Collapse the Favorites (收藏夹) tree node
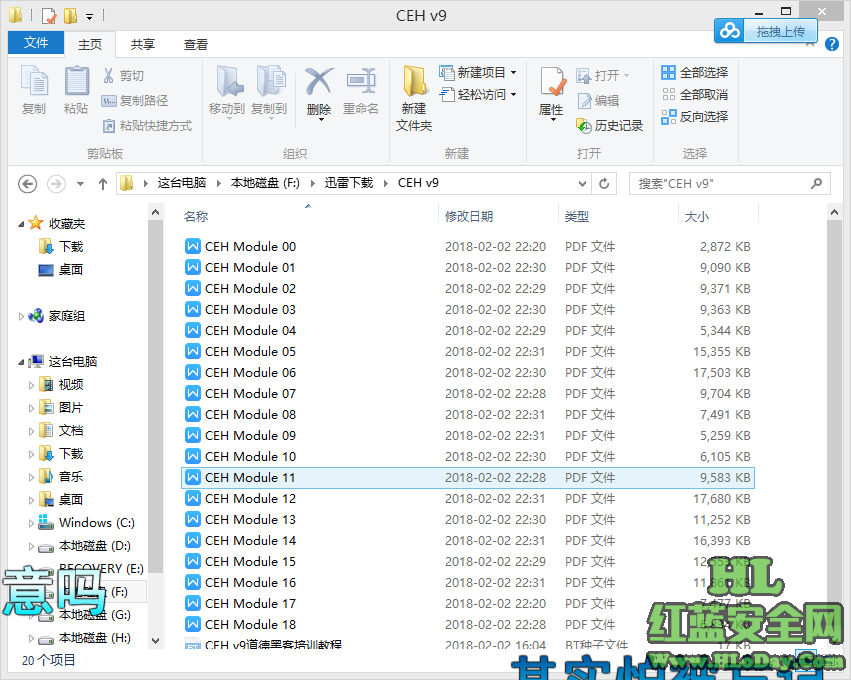This screenshot has width=851, height=680. coord(21,224)
